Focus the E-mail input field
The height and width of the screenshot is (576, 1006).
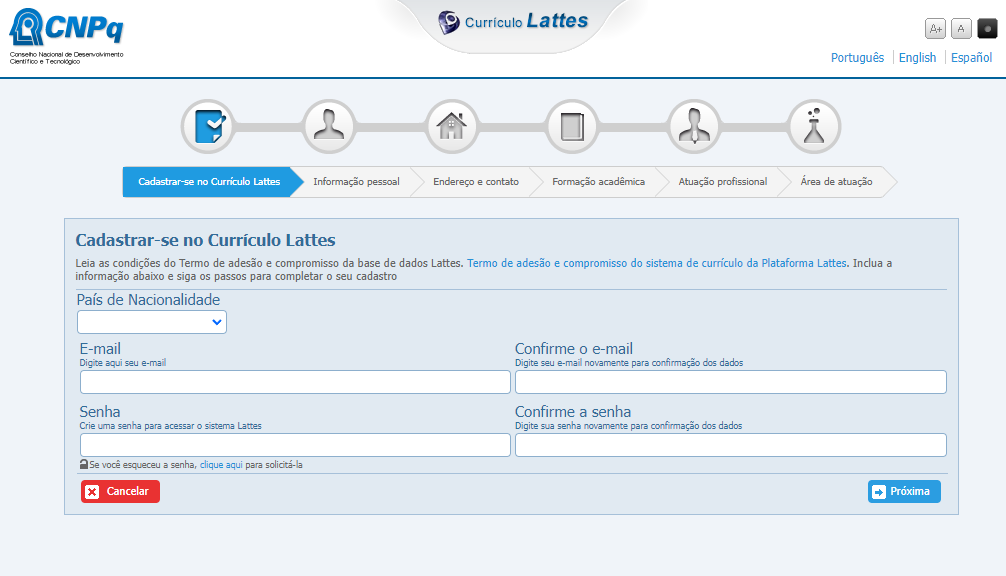click(295, 382)
